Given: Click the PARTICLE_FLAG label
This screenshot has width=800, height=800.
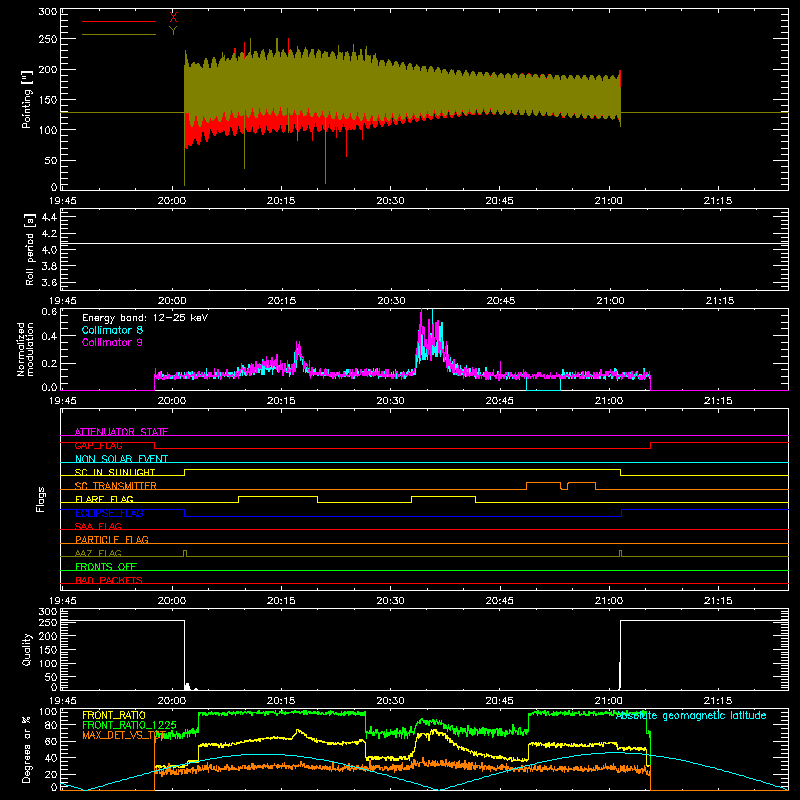Looking at the screenshot, I should point(112,539).
